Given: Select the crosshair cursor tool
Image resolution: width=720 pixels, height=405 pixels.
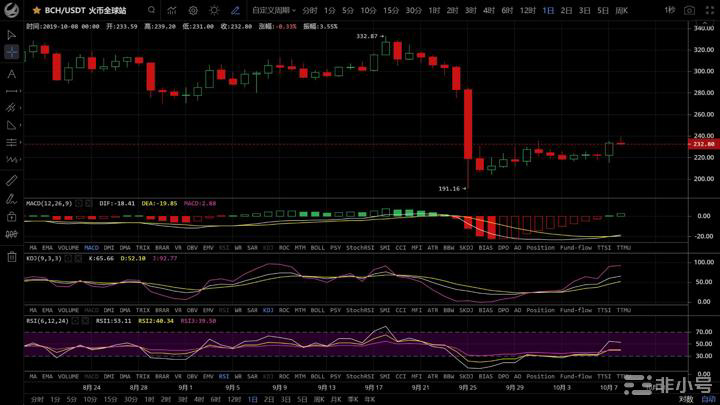Looking at the screenshot, I should click(x=11, y=52).
